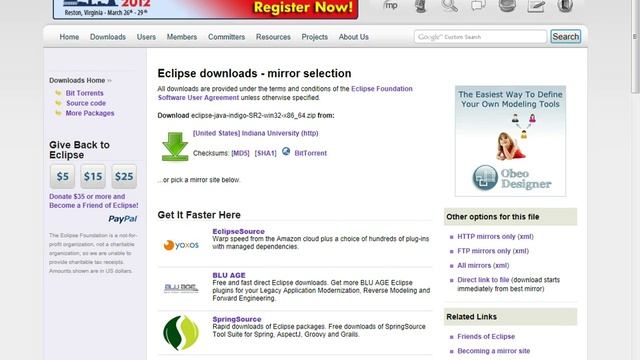The image size is (640, 360).
Task: Select All mirrors option
Action: coord(483,265)
